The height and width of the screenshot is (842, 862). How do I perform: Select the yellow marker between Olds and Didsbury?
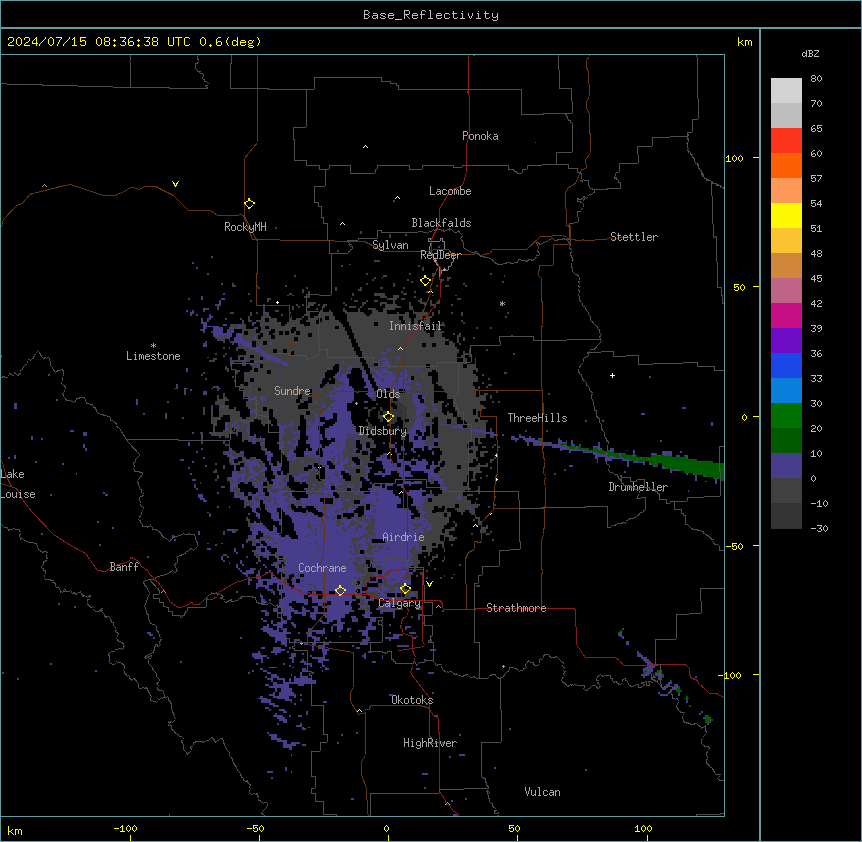coord(388,417)
